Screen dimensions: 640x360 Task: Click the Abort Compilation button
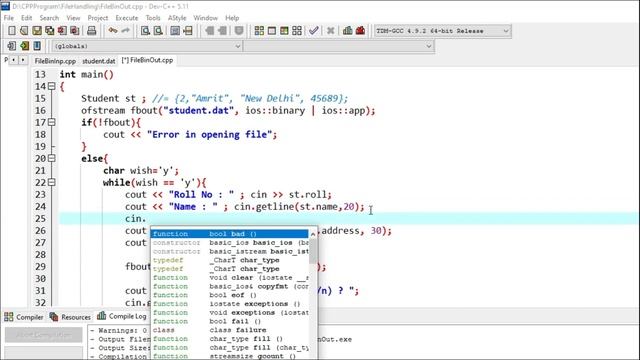pos(43,335)
